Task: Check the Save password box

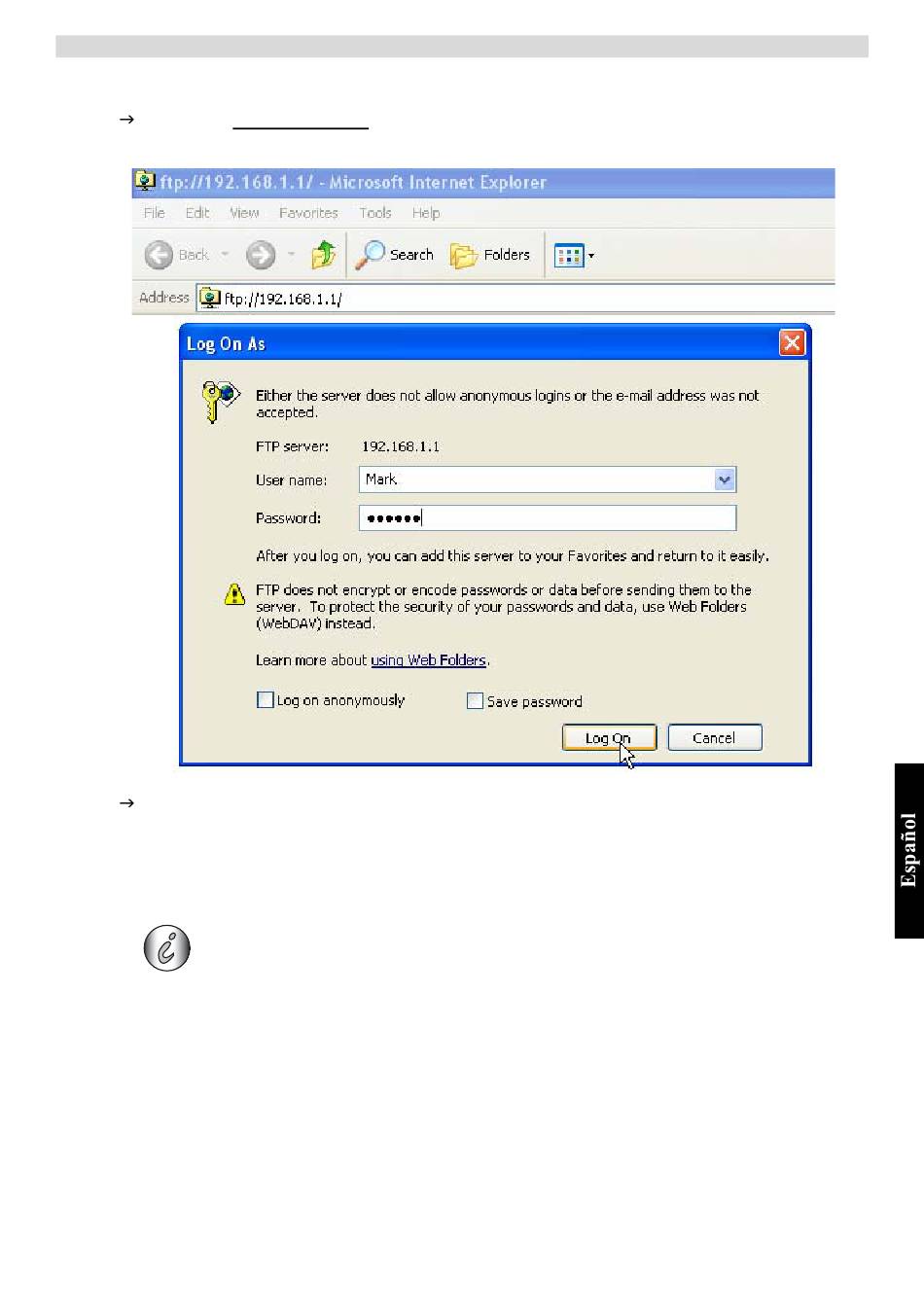Action: (x=475, y=700)
